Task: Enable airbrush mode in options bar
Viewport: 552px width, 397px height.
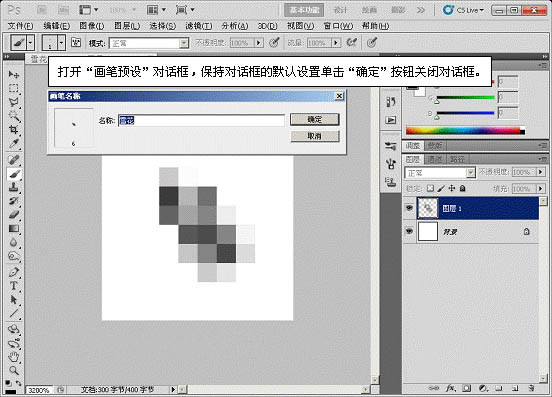Action: pos(351,43)
